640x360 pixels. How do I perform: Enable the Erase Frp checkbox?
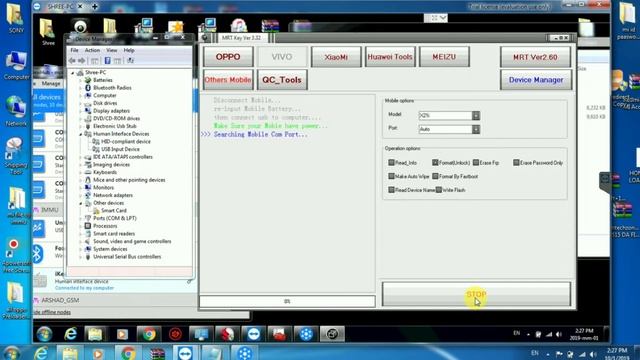click(x=476, y=162)
